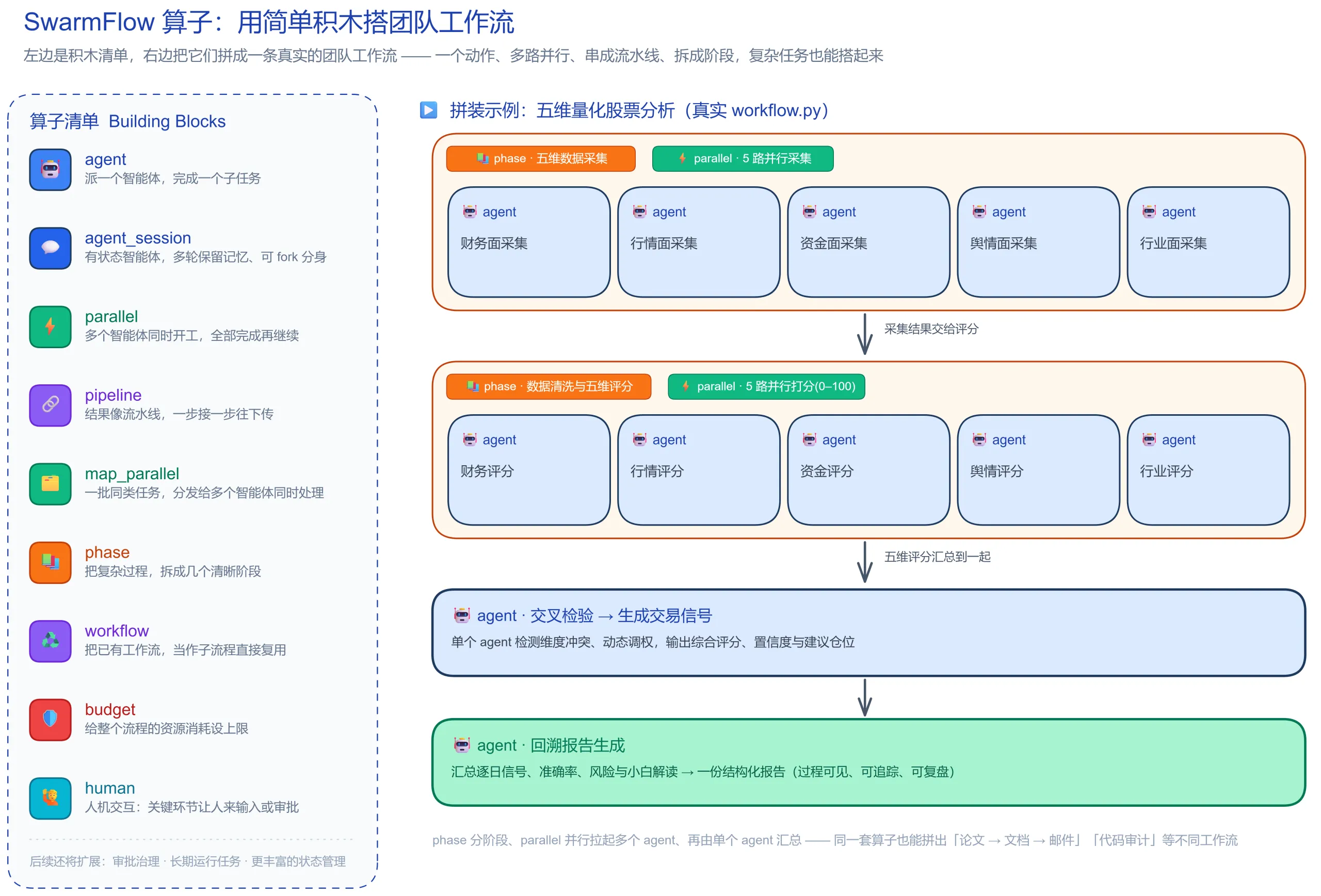
Task: Click the parallel lightning bolt icon
Action: (x=50, y=326)
